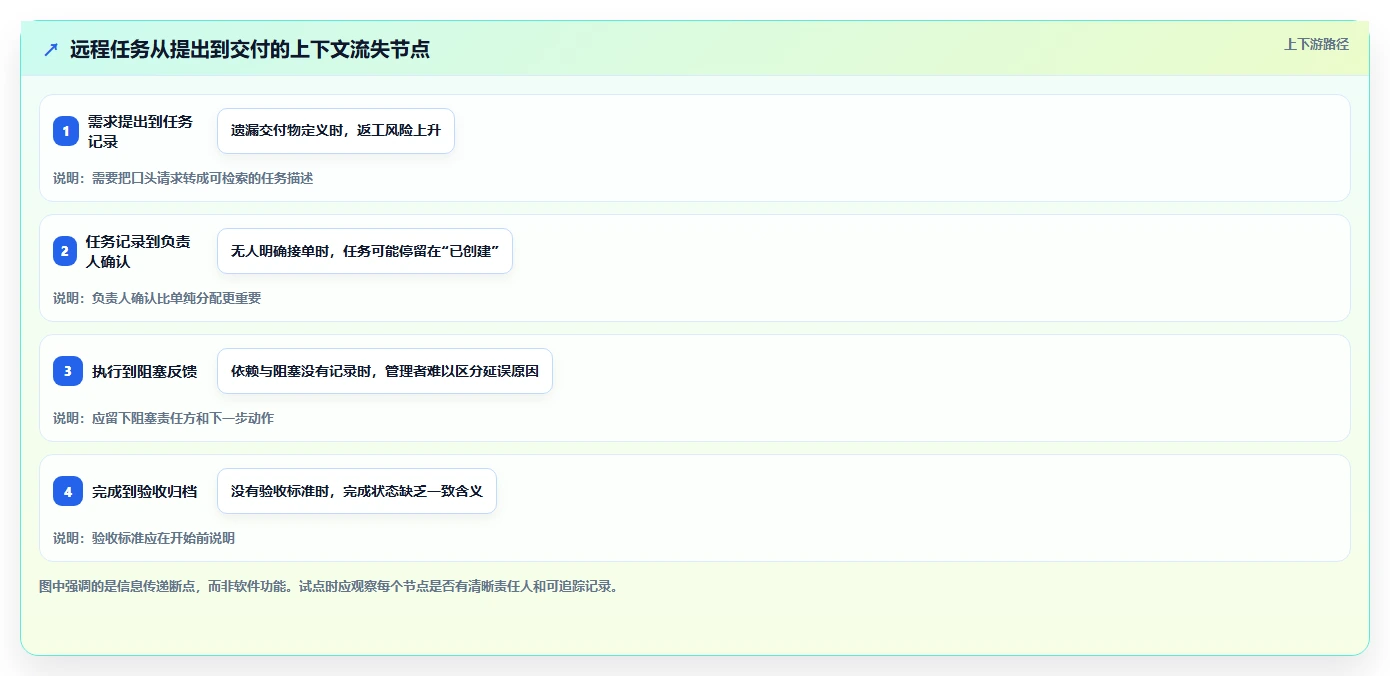Viewport: 1390px width, 676px height.
Task: Click the arrow icon beside the title
Action: click(x=51, y=49)
